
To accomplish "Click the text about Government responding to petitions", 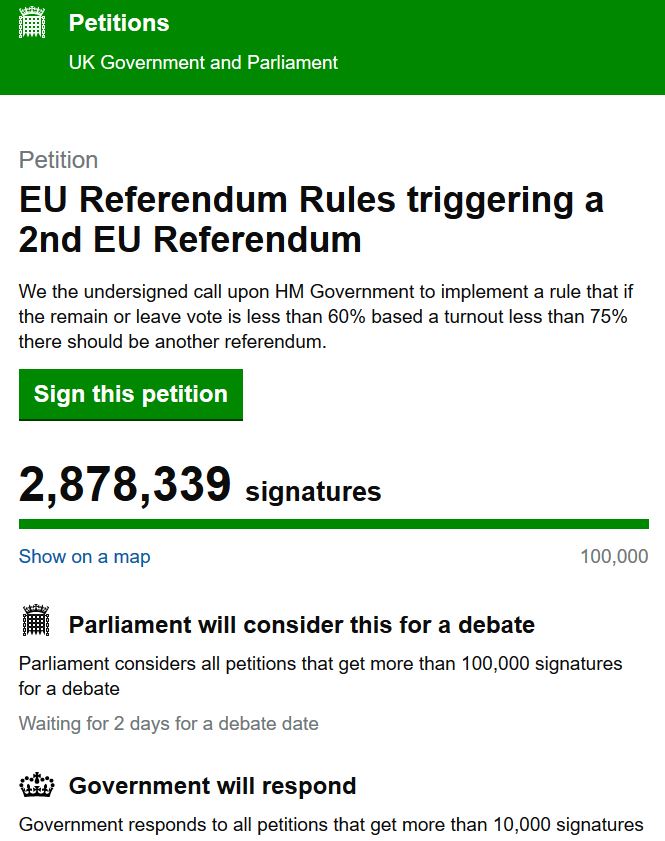I will tap(331, 825).
